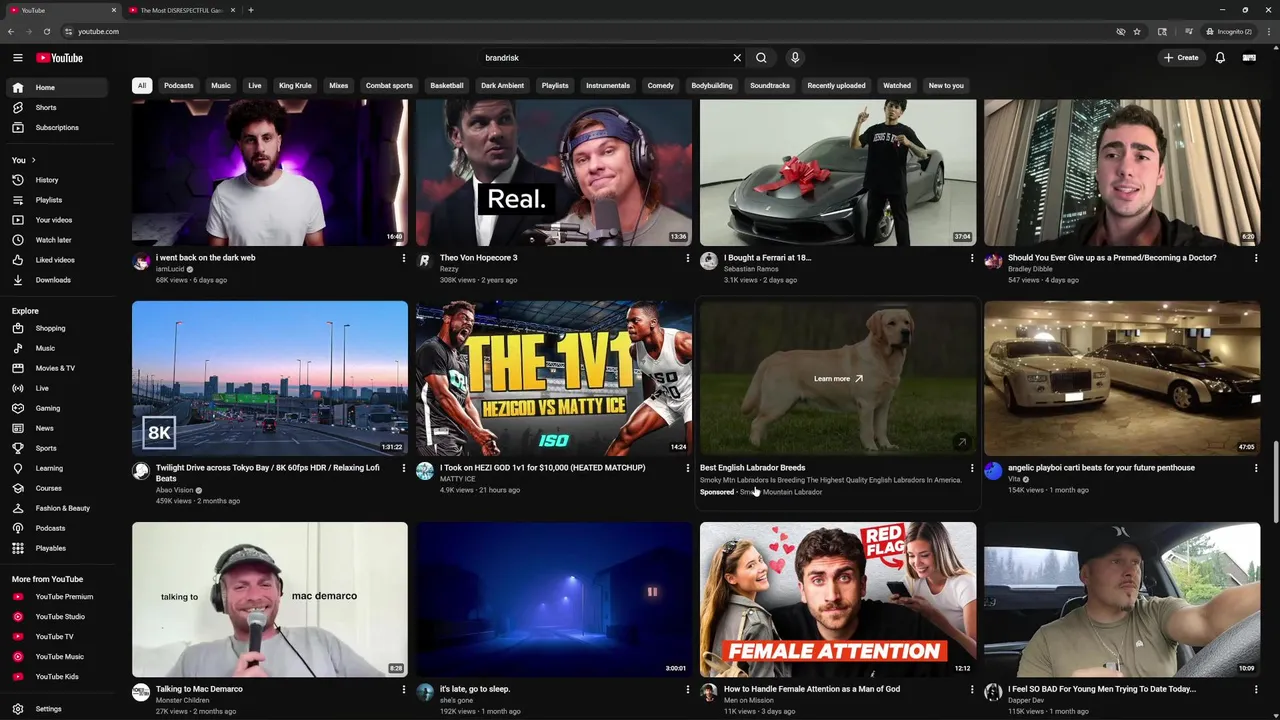Expand the You section chevron
This screenshot has height=720, width=1280.
33,160
